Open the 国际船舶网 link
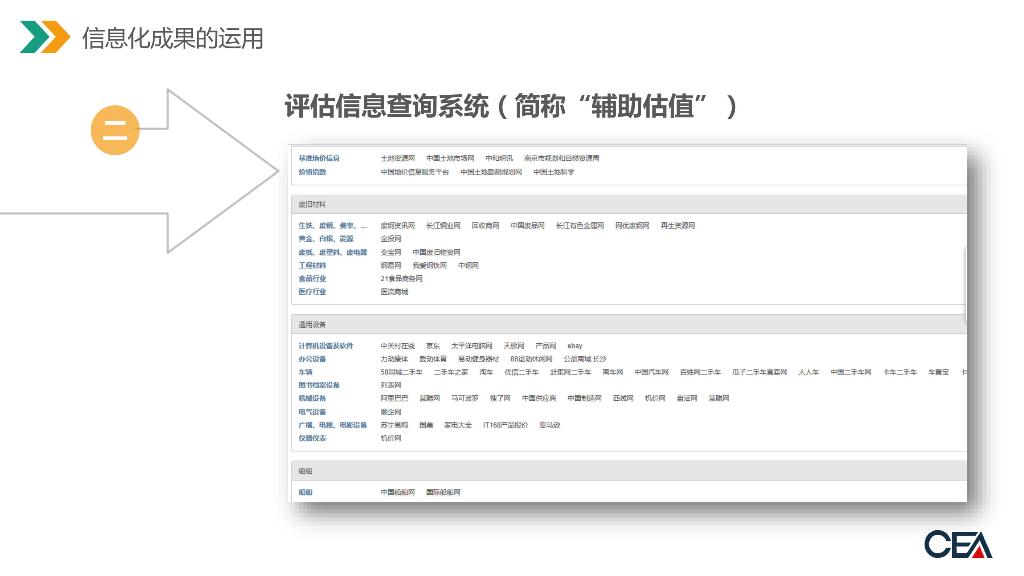The image size is (1024, 576). (x=443, y=492)
